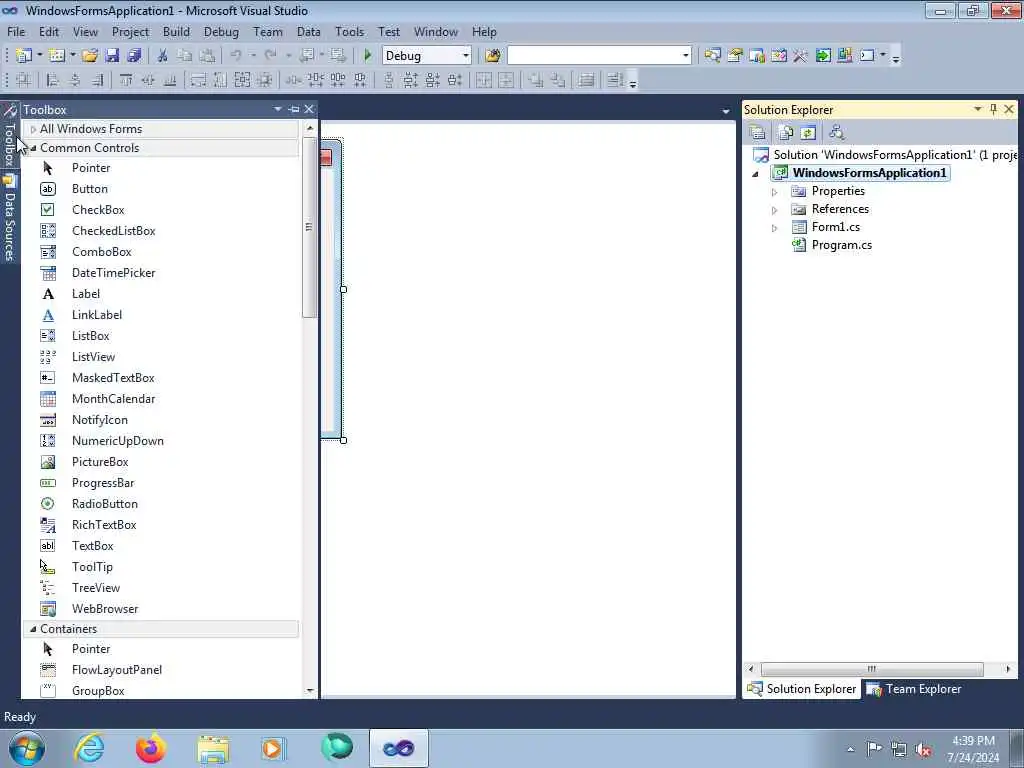1024x768 pixels.
Task: Switch to the Solution Explorer bottom tab
Action: [x=802, y=689]
